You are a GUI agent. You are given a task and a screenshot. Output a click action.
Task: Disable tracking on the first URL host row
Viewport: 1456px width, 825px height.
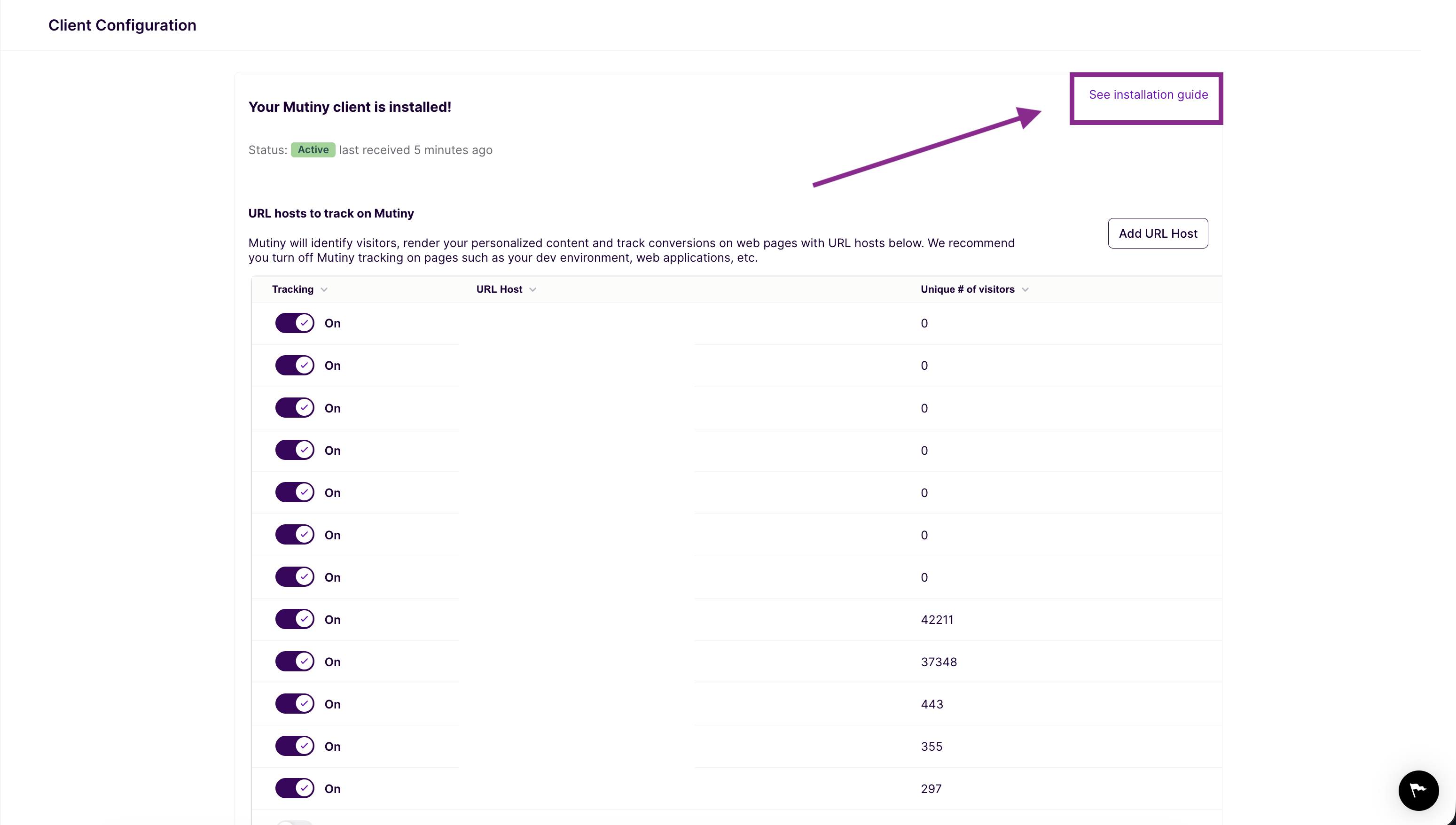pos(295,323)
